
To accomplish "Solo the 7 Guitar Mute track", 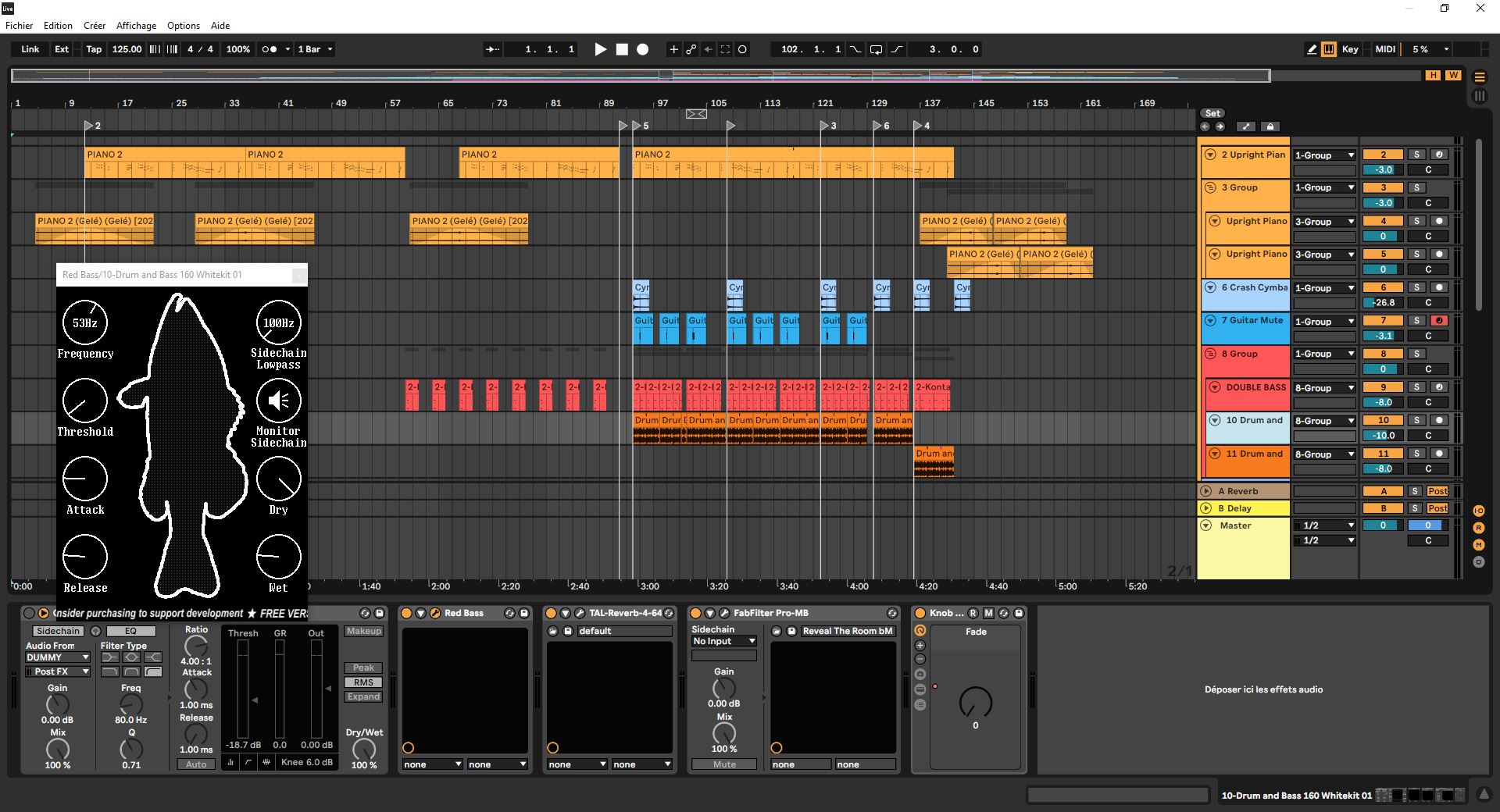I will (x=1416, y=321).
